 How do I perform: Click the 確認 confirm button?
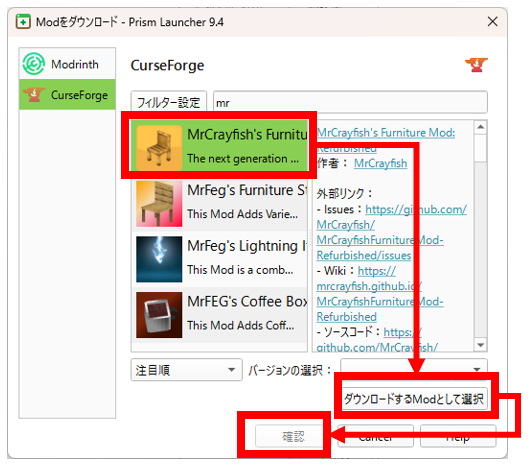tap(293, 436)
